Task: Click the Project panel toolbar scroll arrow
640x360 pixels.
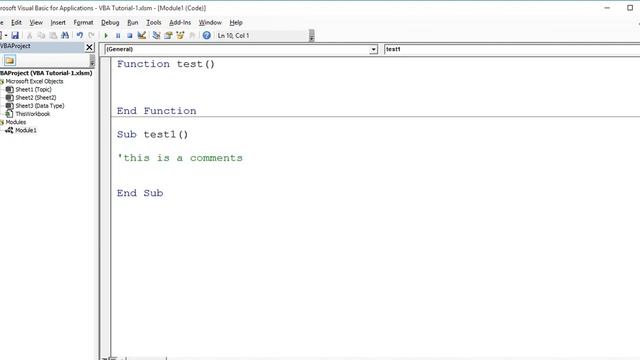Action: (x=92, y=61)
